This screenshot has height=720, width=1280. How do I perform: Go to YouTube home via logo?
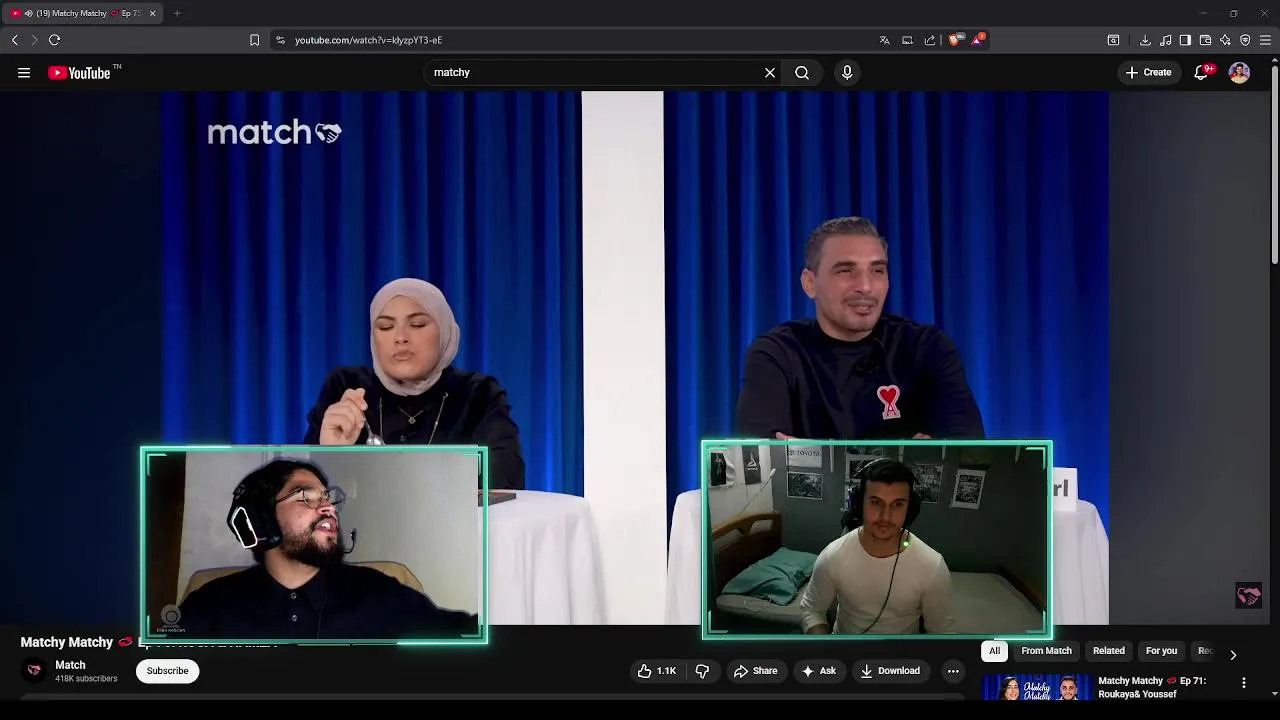click(79, 72)
